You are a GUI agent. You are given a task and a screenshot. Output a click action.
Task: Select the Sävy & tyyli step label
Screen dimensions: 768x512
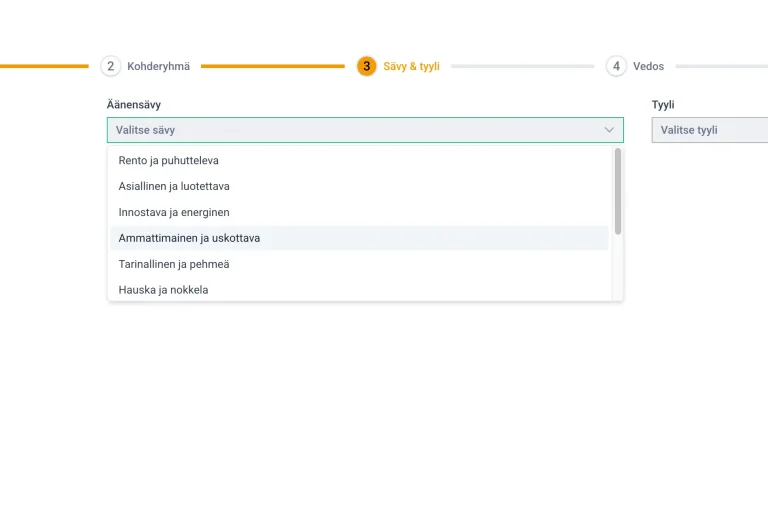[x=411, y=66]
